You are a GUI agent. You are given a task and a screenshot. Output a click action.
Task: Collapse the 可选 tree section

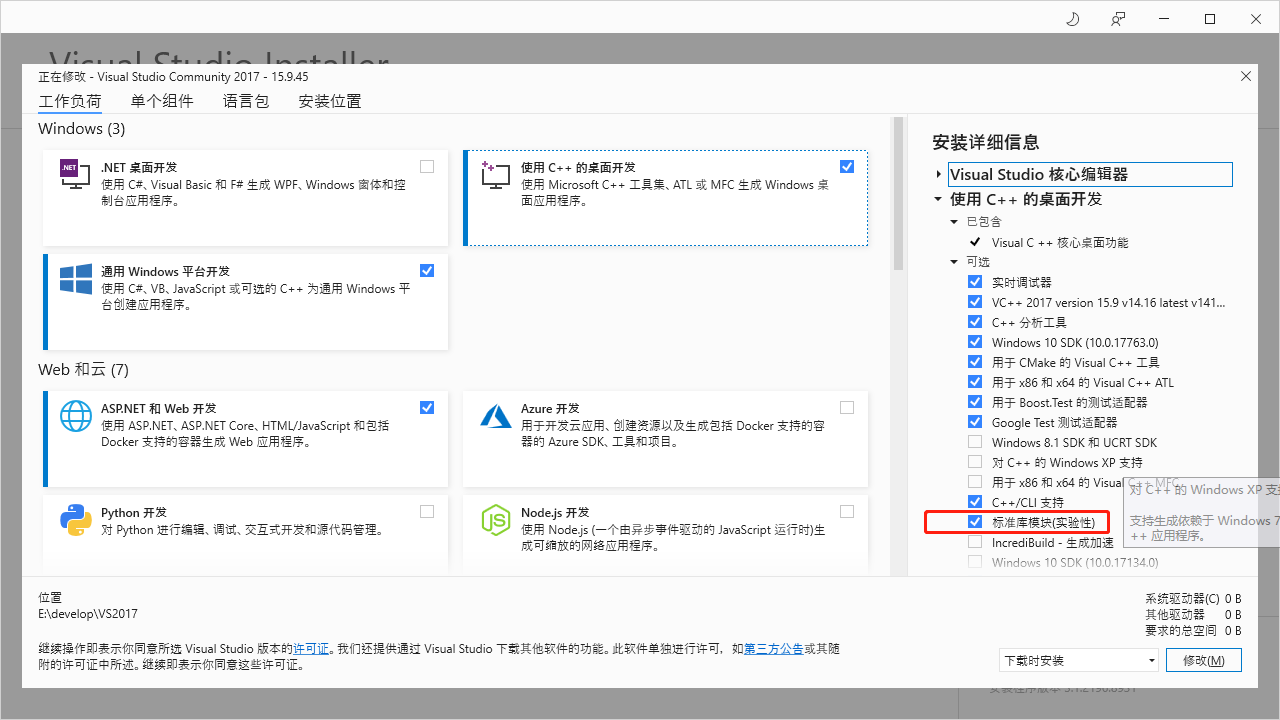[x=953, y=261]
